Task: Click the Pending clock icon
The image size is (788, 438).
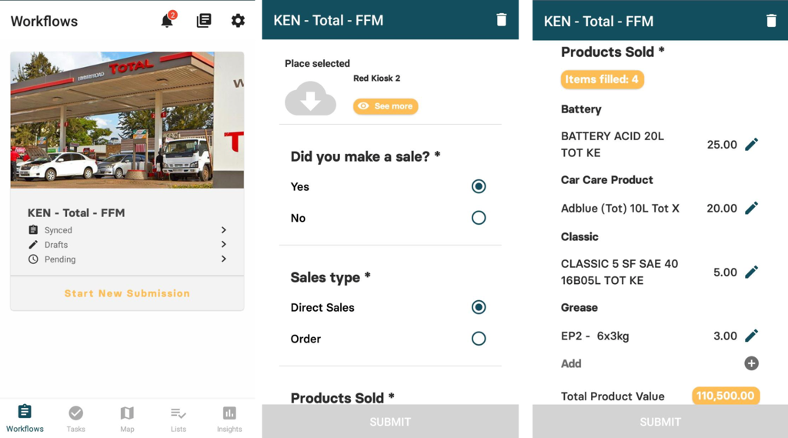Action: [x=33, y=259]
